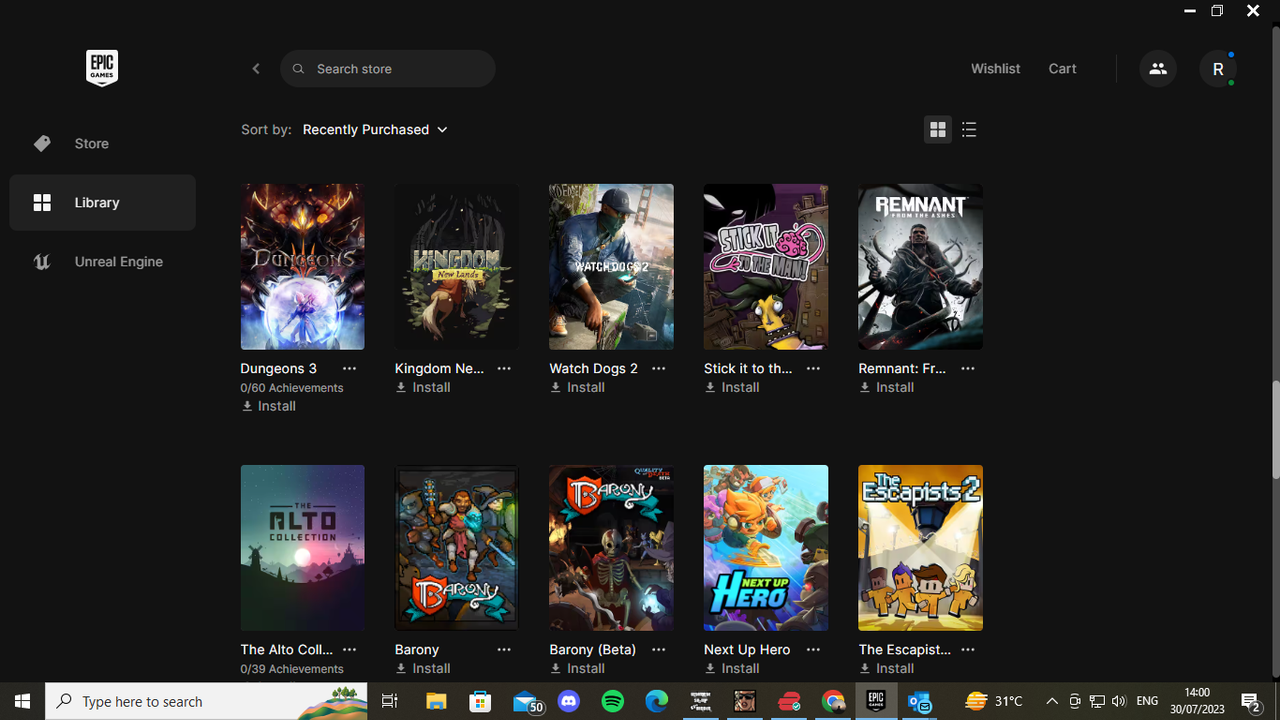
Task: Open the Friends list icon
Action: [x=1158, y=69]
